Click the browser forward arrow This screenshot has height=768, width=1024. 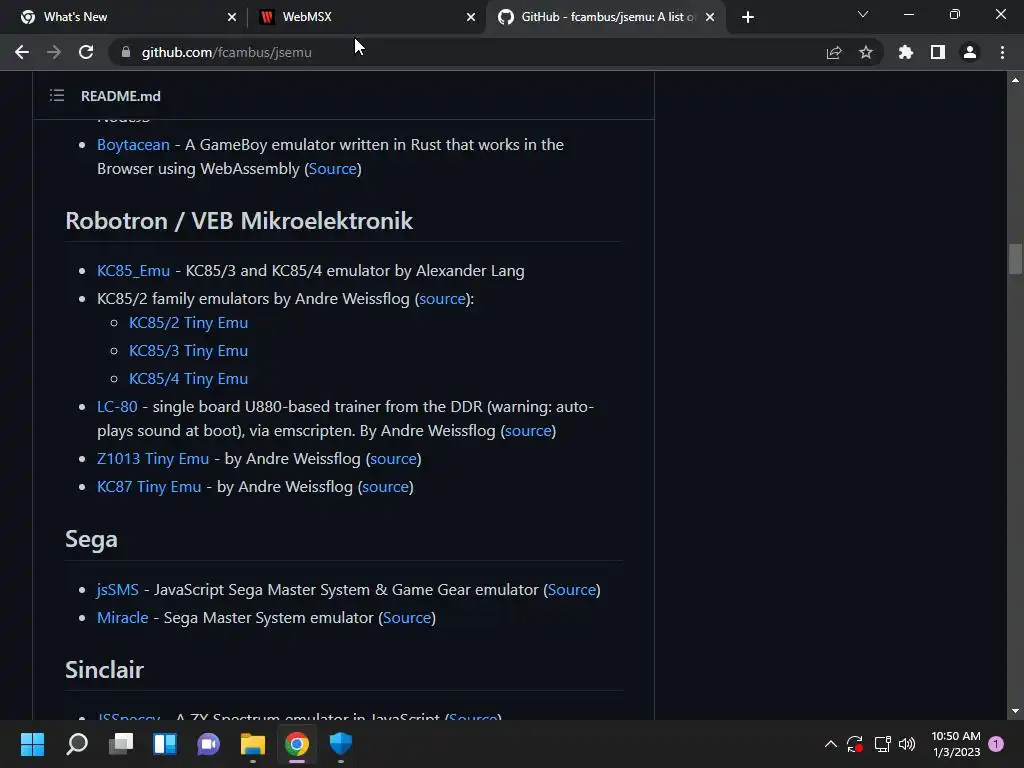point(54,52)
